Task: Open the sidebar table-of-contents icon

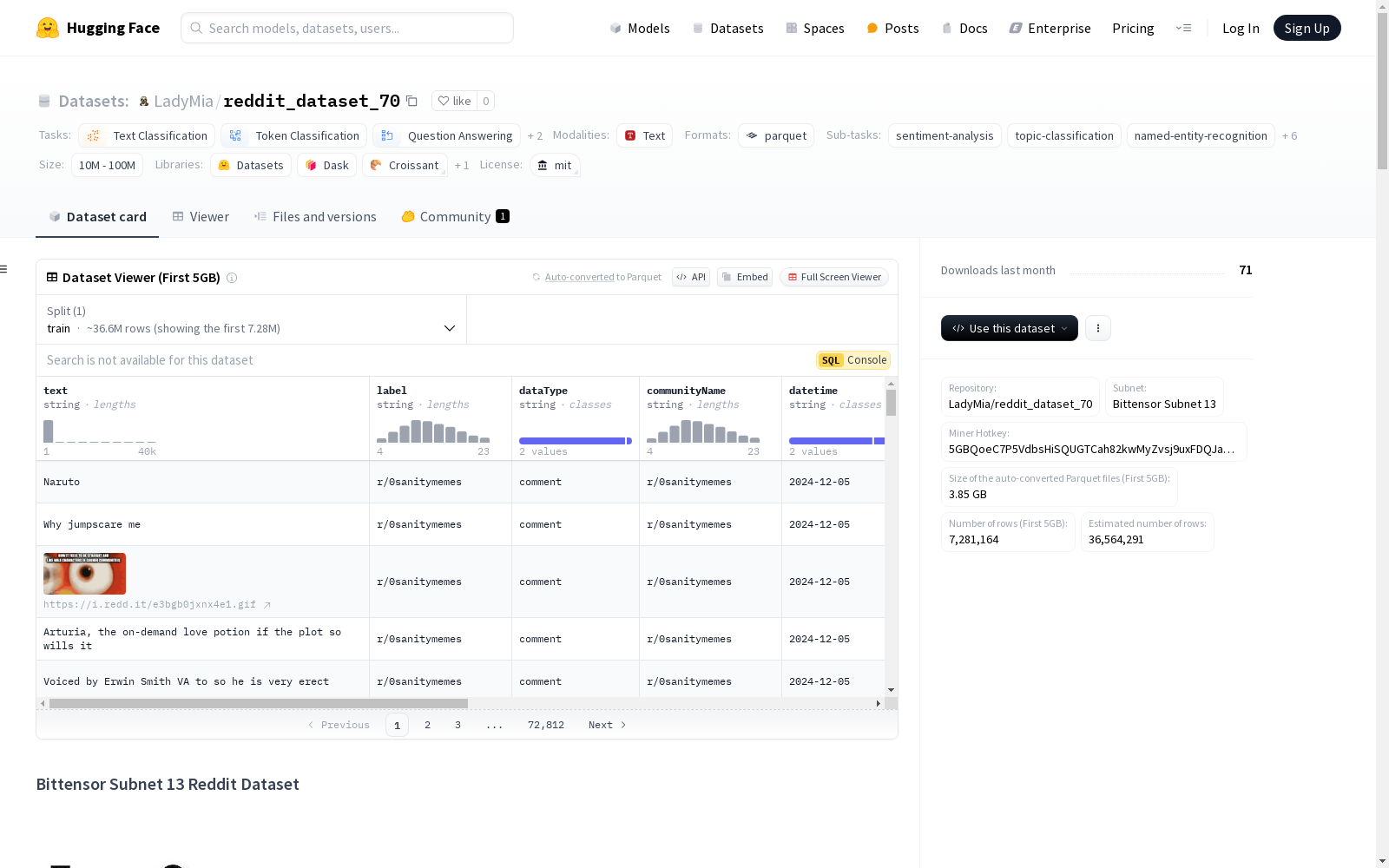Action: point(4,269)
